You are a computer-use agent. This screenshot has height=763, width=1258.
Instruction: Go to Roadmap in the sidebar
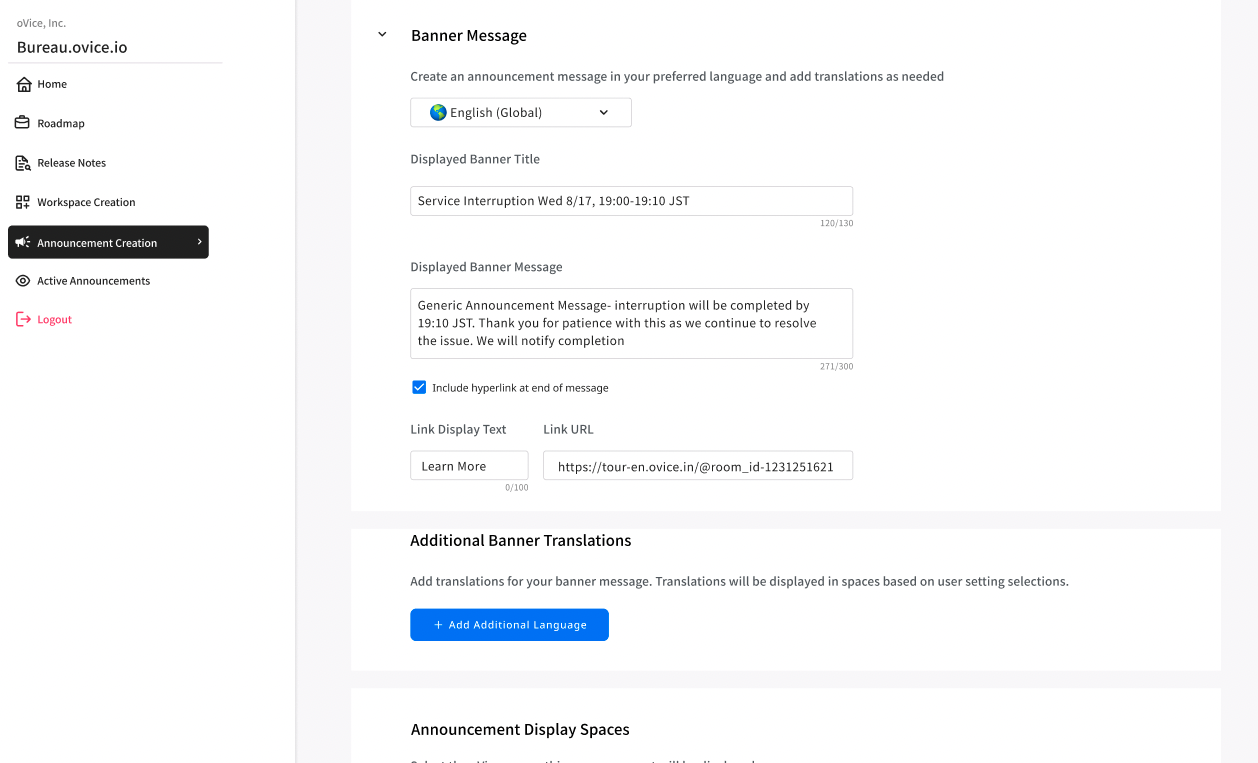(x=61, y=124)
